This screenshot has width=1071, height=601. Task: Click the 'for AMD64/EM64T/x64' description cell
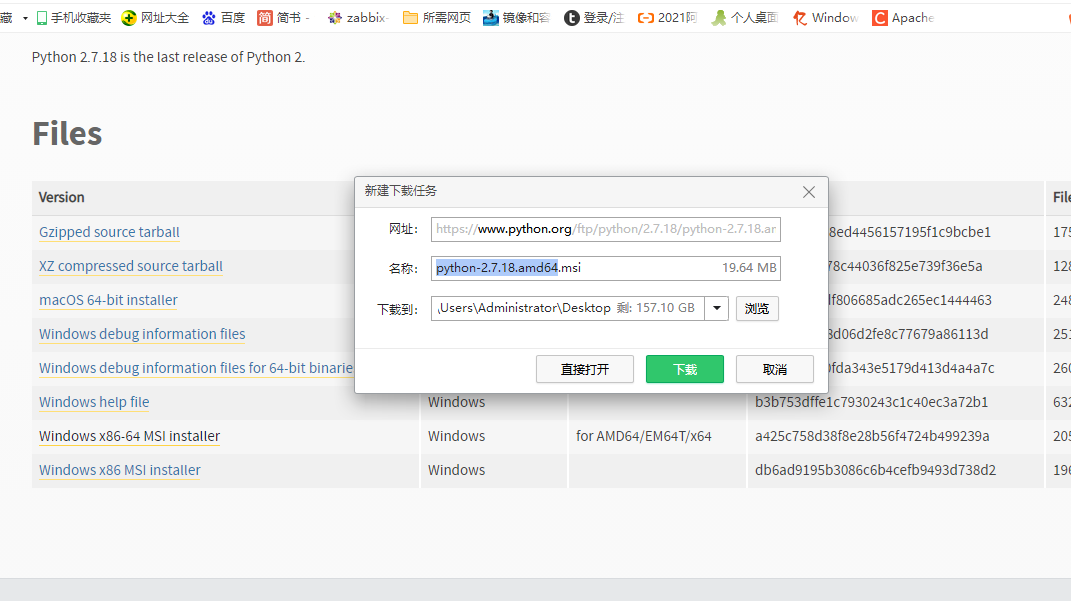[643, 436]
